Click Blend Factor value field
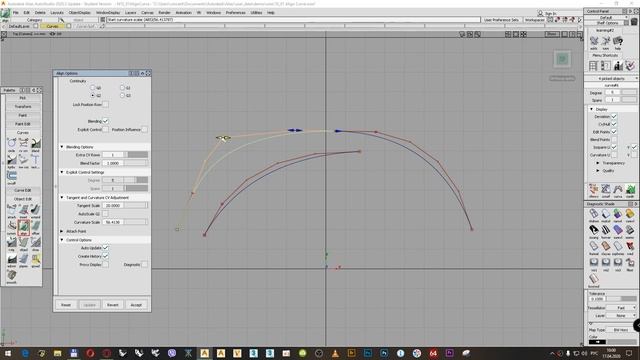The height and width of the screenshot is (360, 640). pyautogui.click(x=113, y=163)
